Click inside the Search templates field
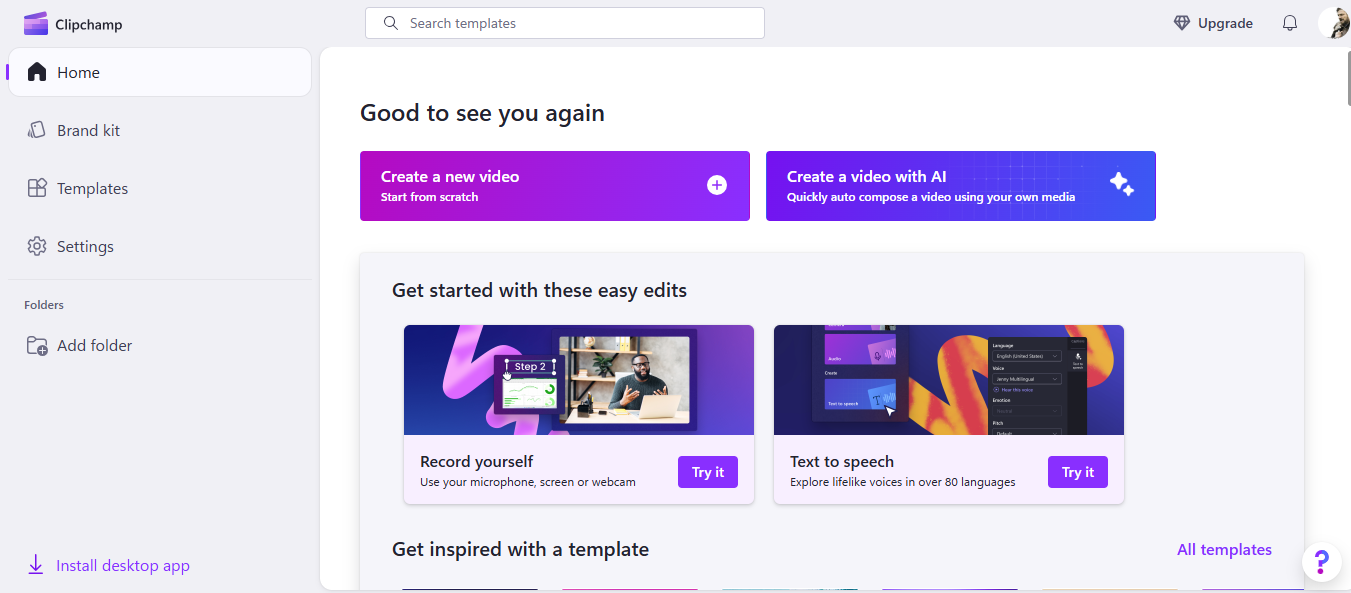 [x=564, y=23]
